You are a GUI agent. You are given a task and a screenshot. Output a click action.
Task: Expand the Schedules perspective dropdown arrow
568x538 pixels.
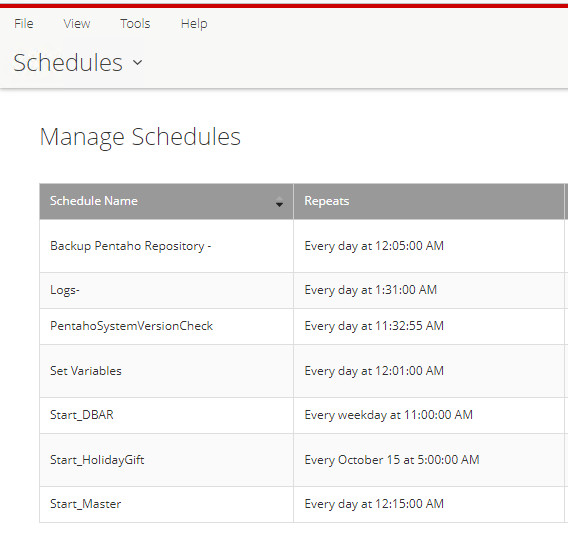tap(137, 63)
